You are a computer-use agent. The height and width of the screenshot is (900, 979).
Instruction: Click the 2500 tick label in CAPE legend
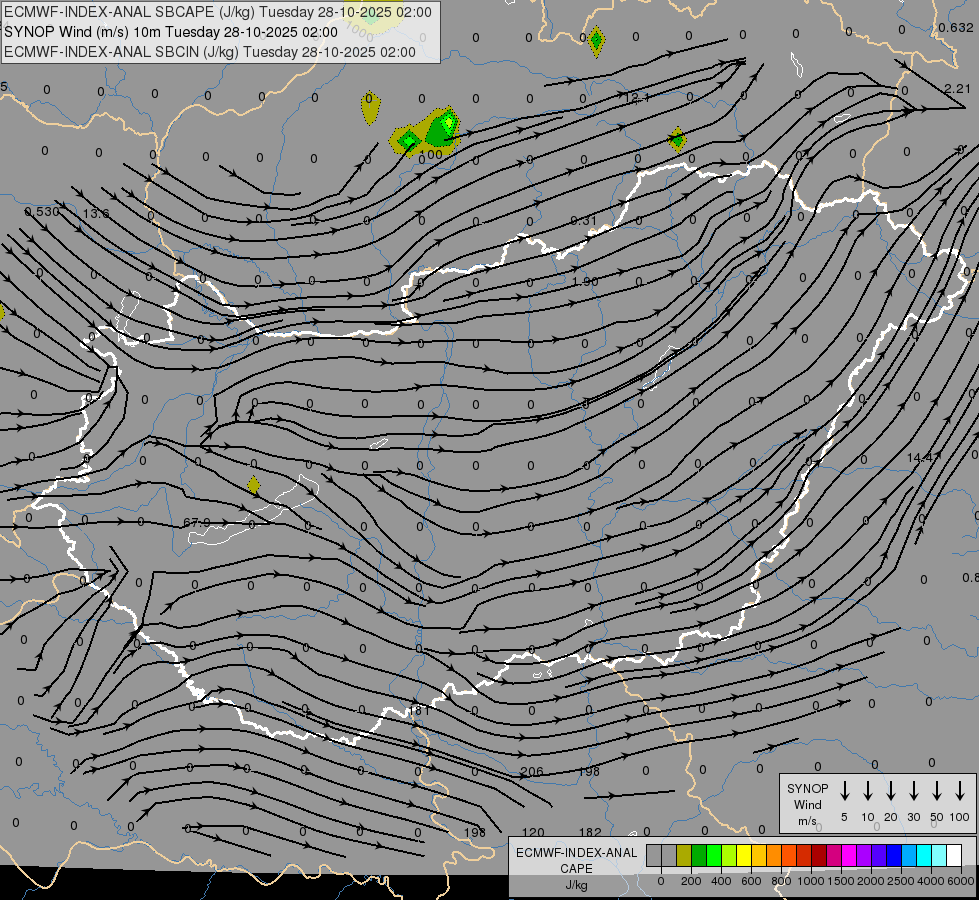coord(900,881)
